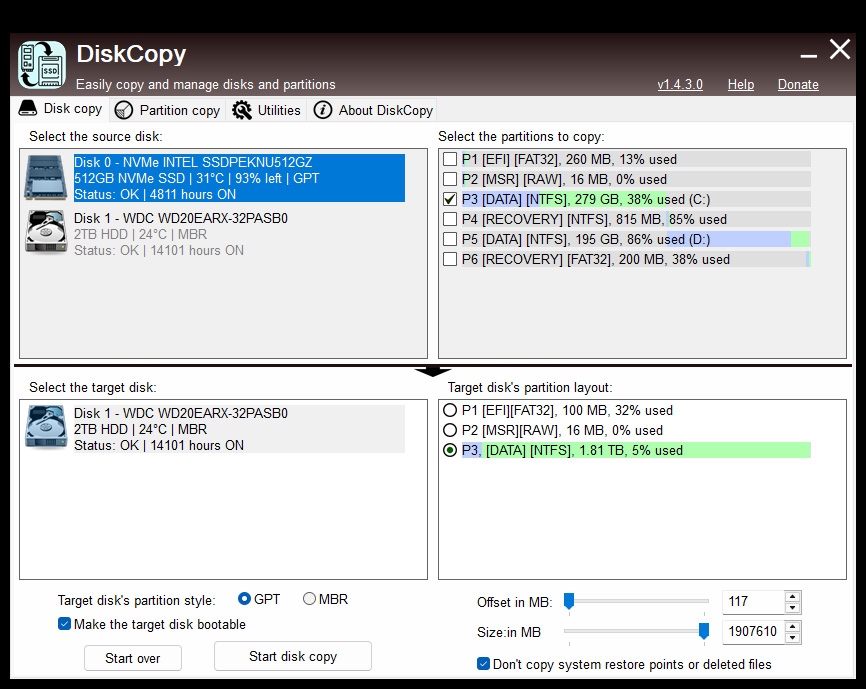Image resolution: width=866 pixels, height=689 pixels.
Task: Click the Size in MB value field
Action: [753, 632]
